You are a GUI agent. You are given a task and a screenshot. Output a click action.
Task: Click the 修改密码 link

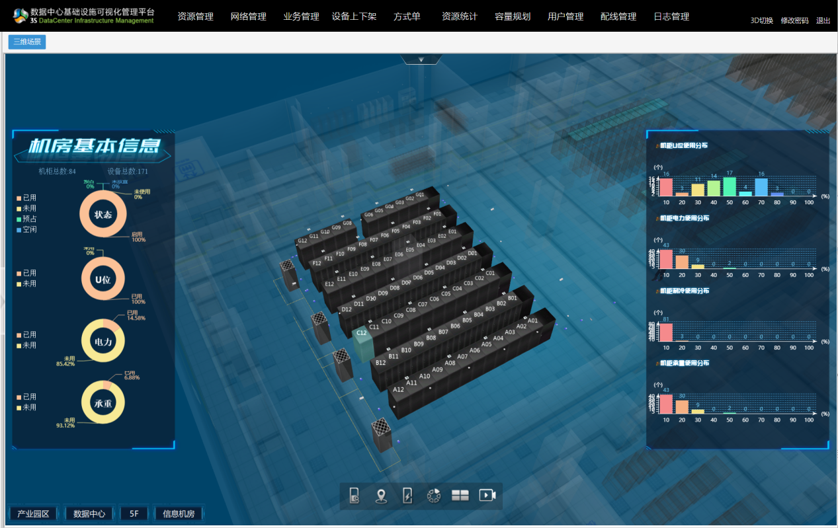794,20
